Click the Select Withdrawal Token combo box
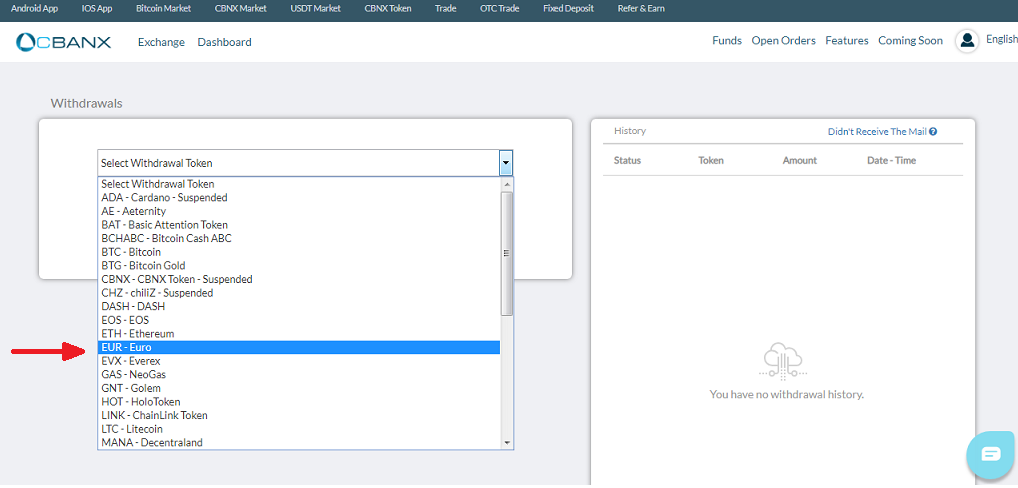Image resolution: width=1018 pixels, height=488 pixels. click(x=305, y=163)
